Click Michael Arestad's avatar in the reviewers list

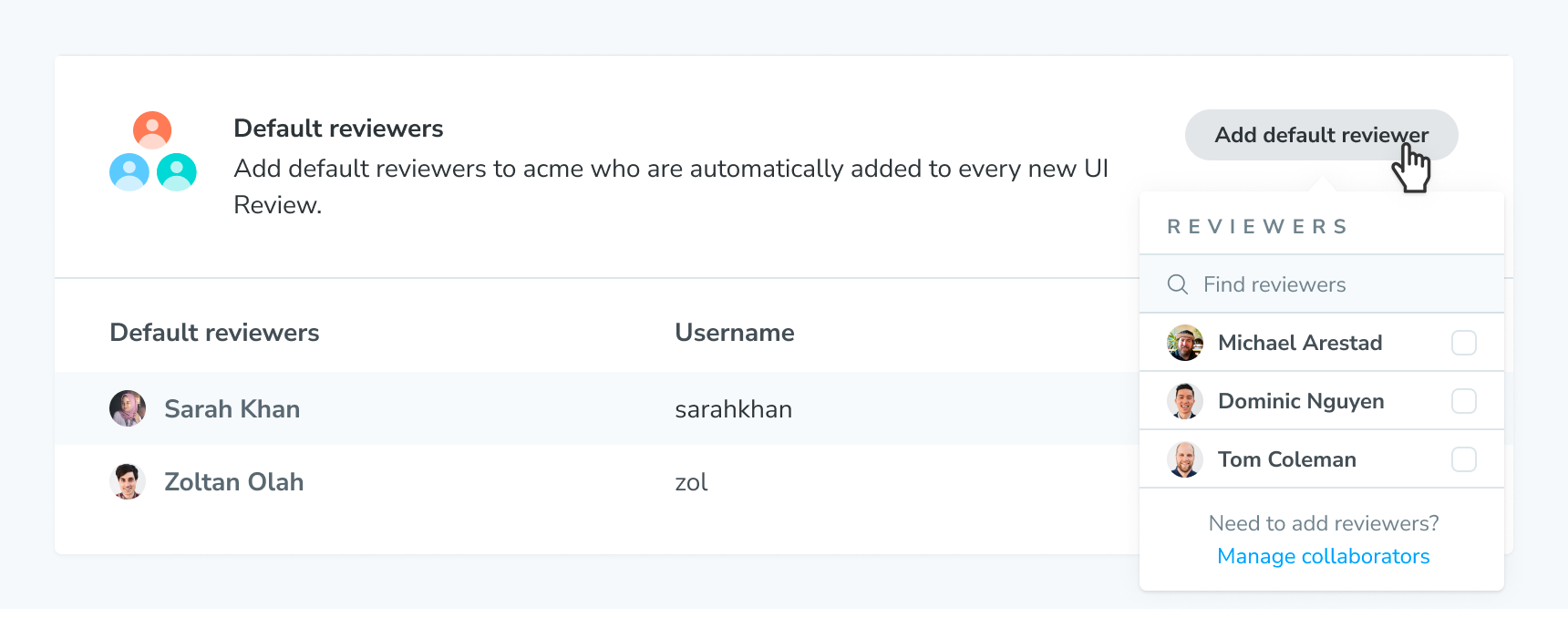click(x=1185, y=343)
